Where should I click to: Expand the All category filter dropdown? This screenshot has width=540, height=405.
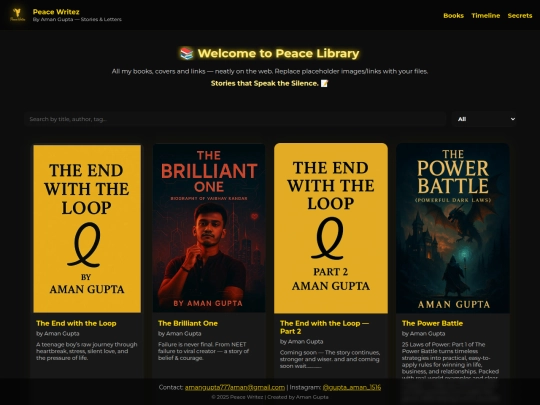484,119
